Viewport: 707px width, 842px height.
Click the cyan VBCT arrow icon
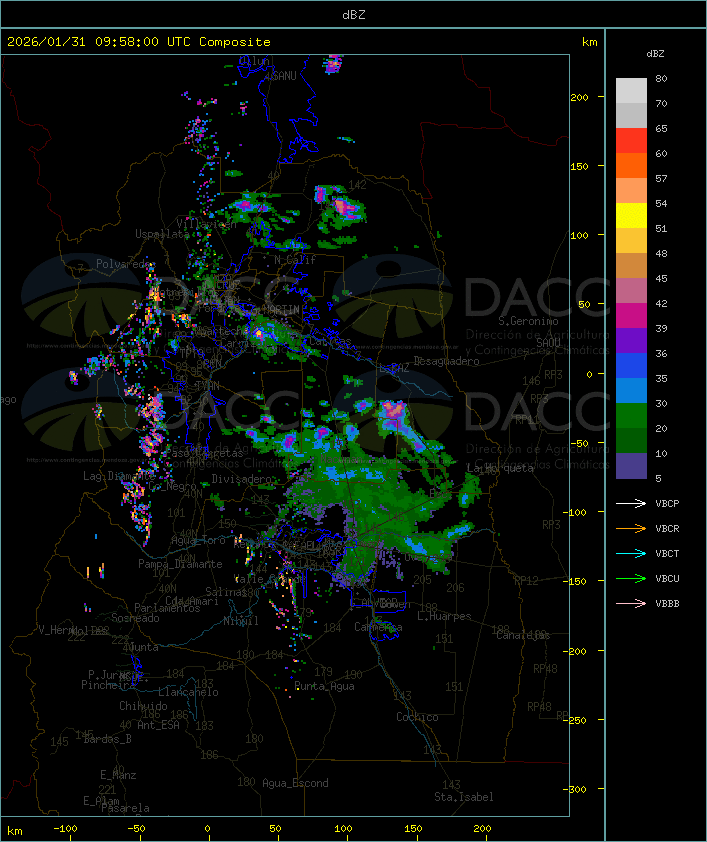[x=631, y=553]
